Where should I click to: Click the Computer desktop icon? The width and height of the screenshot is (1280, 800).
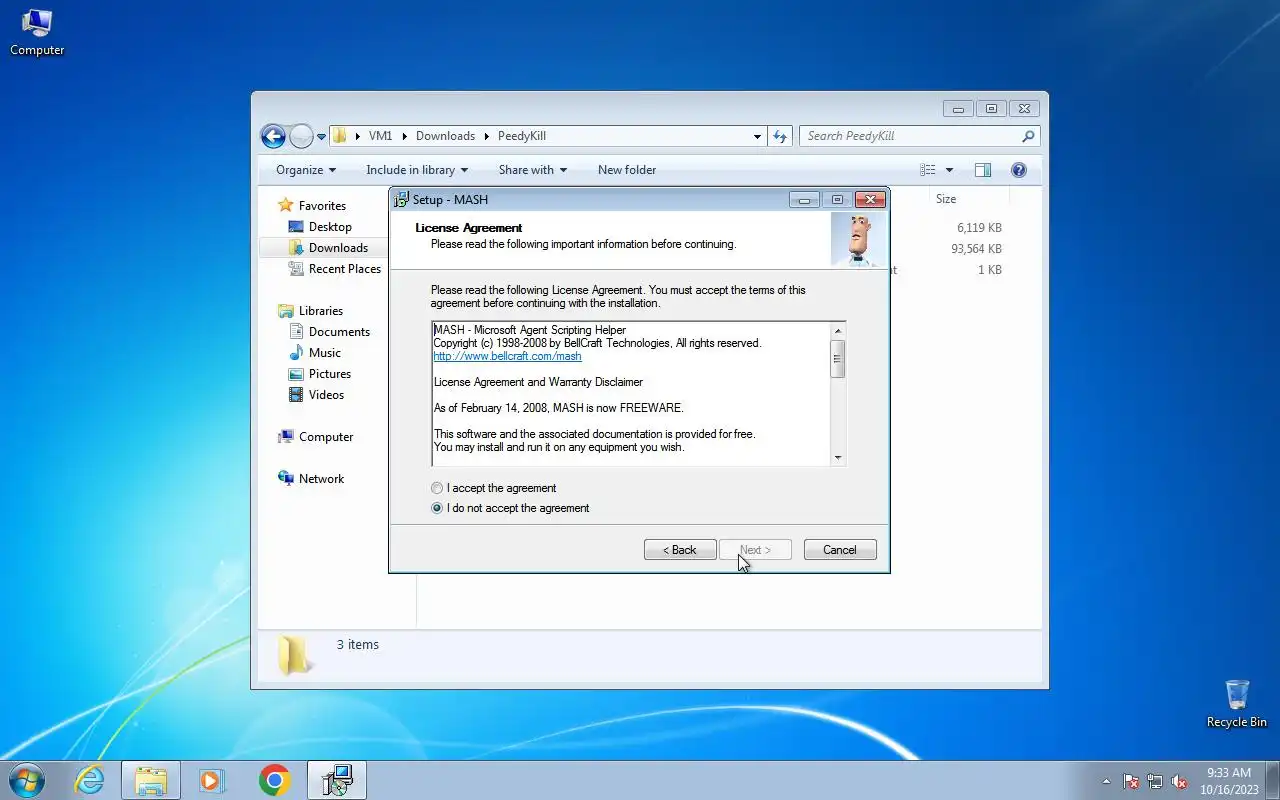(x=37, y=32)
